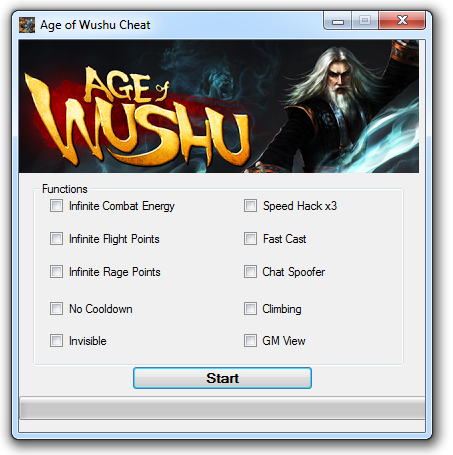Check the Climbing checkbox
The height and width of the screenshot is (455, 453).
(x=250, y=309)
